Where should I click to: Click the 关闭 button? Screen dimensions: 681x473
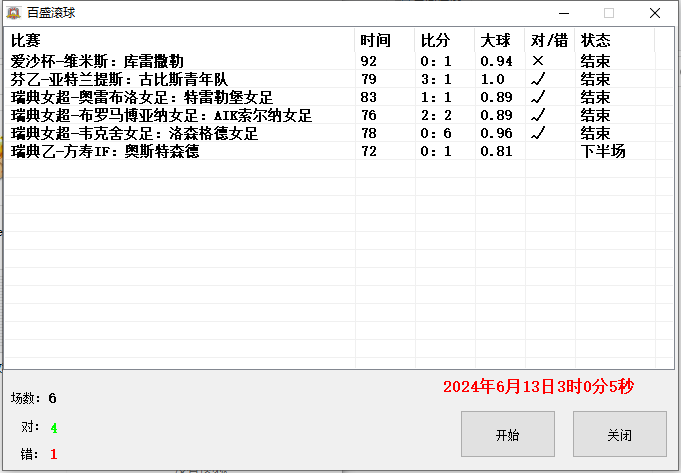(x=620, y=434)
